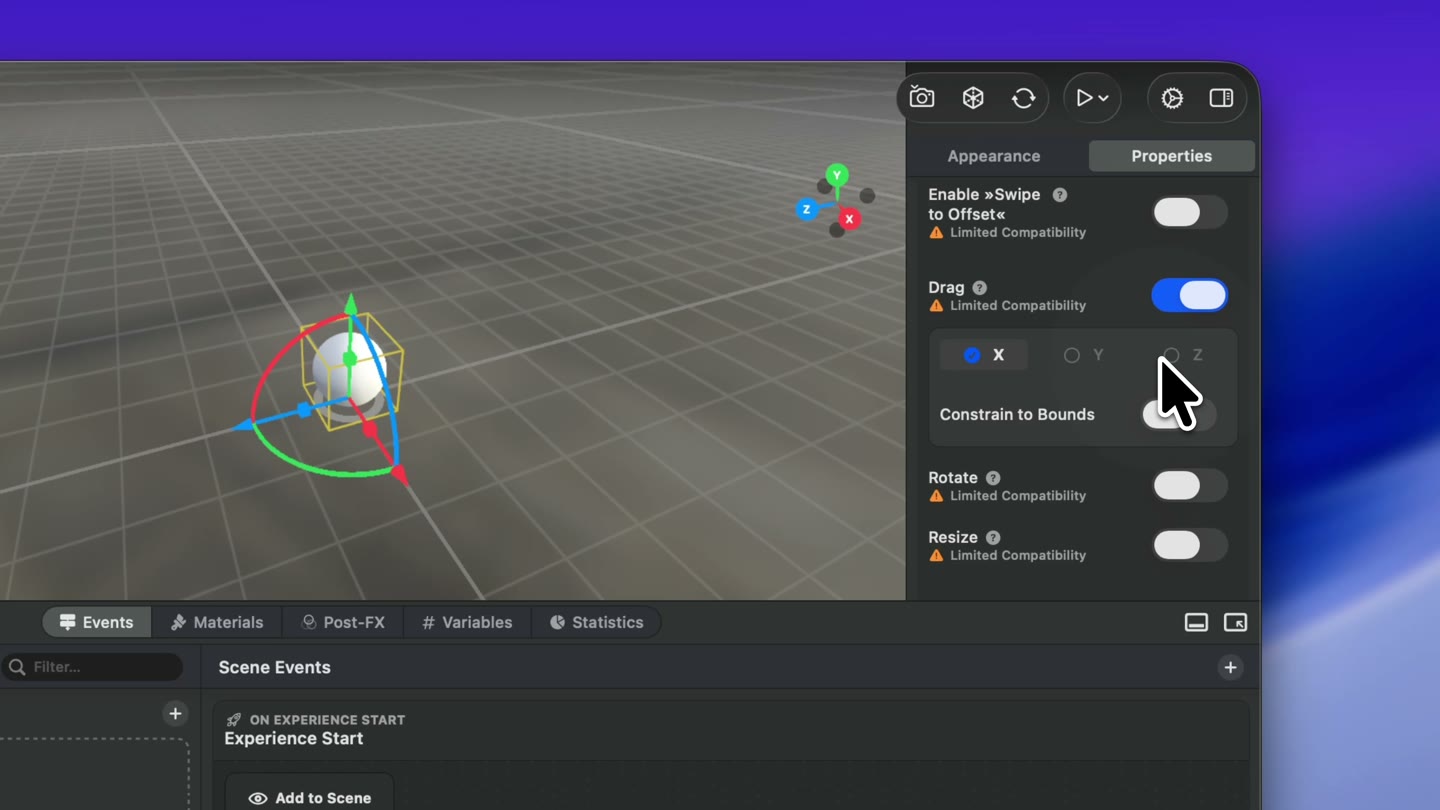Switch to the Materials tab
Image resolution: width=1440 pixels, height=810 pixels.
coord(217,622)
